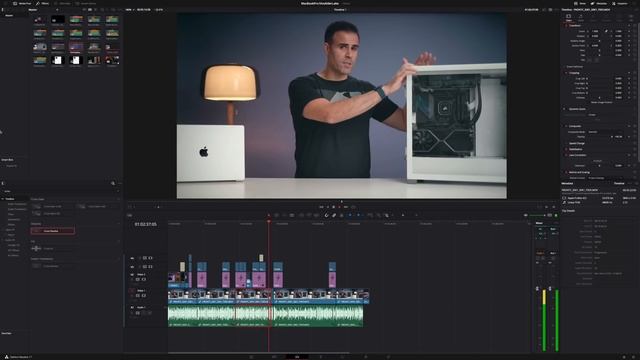Switch media pool to thumbnail view
This screenshot has height=360, width=640.
90,9
